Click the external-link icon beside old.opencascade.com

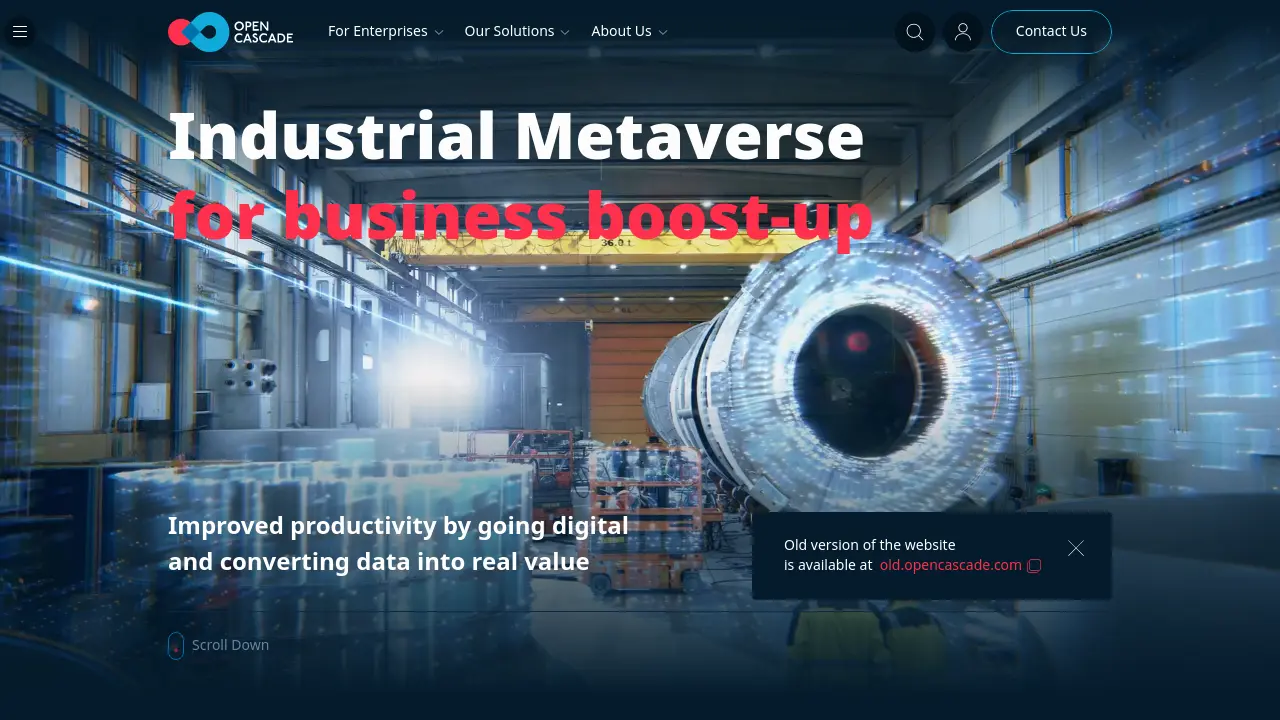1034,566
